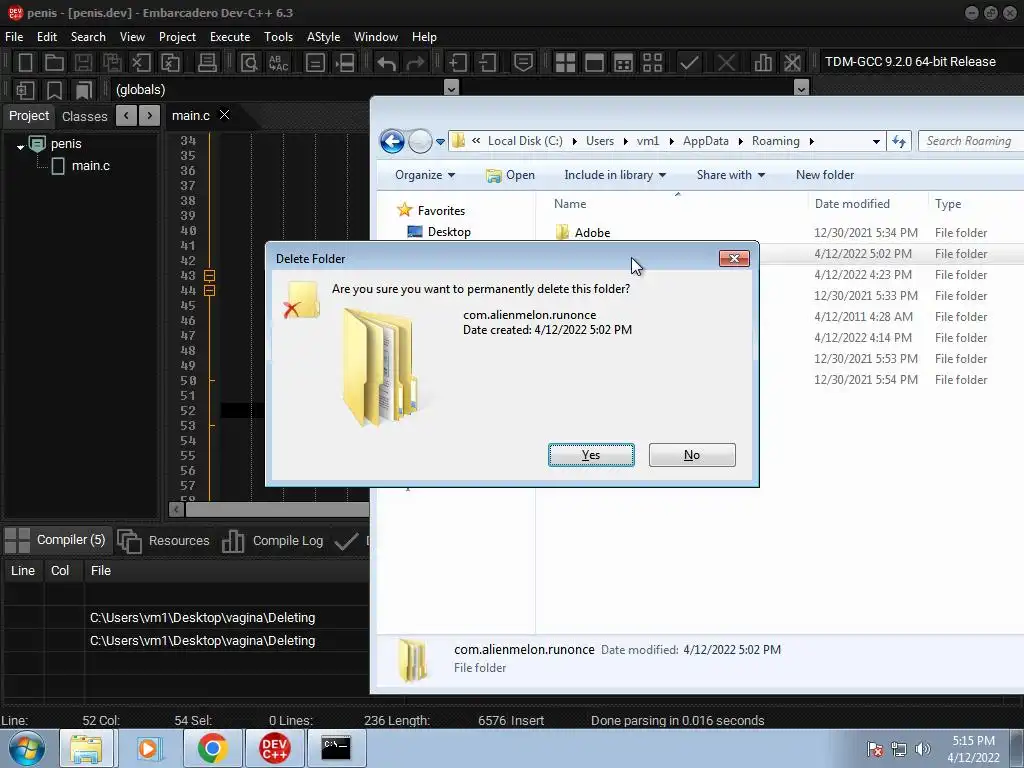The width and height of the screenshot is (1024, 768).
Task: Cancel deletion with the No button
Action: [692, 455]
